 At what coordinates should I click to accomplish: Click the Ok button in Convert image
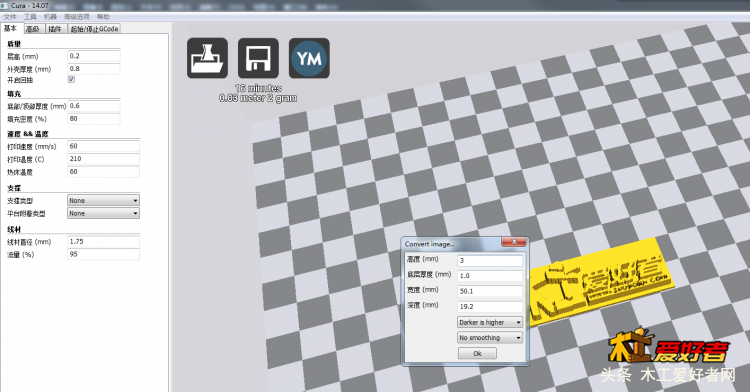pyautogui.click(x=477, y=353)
